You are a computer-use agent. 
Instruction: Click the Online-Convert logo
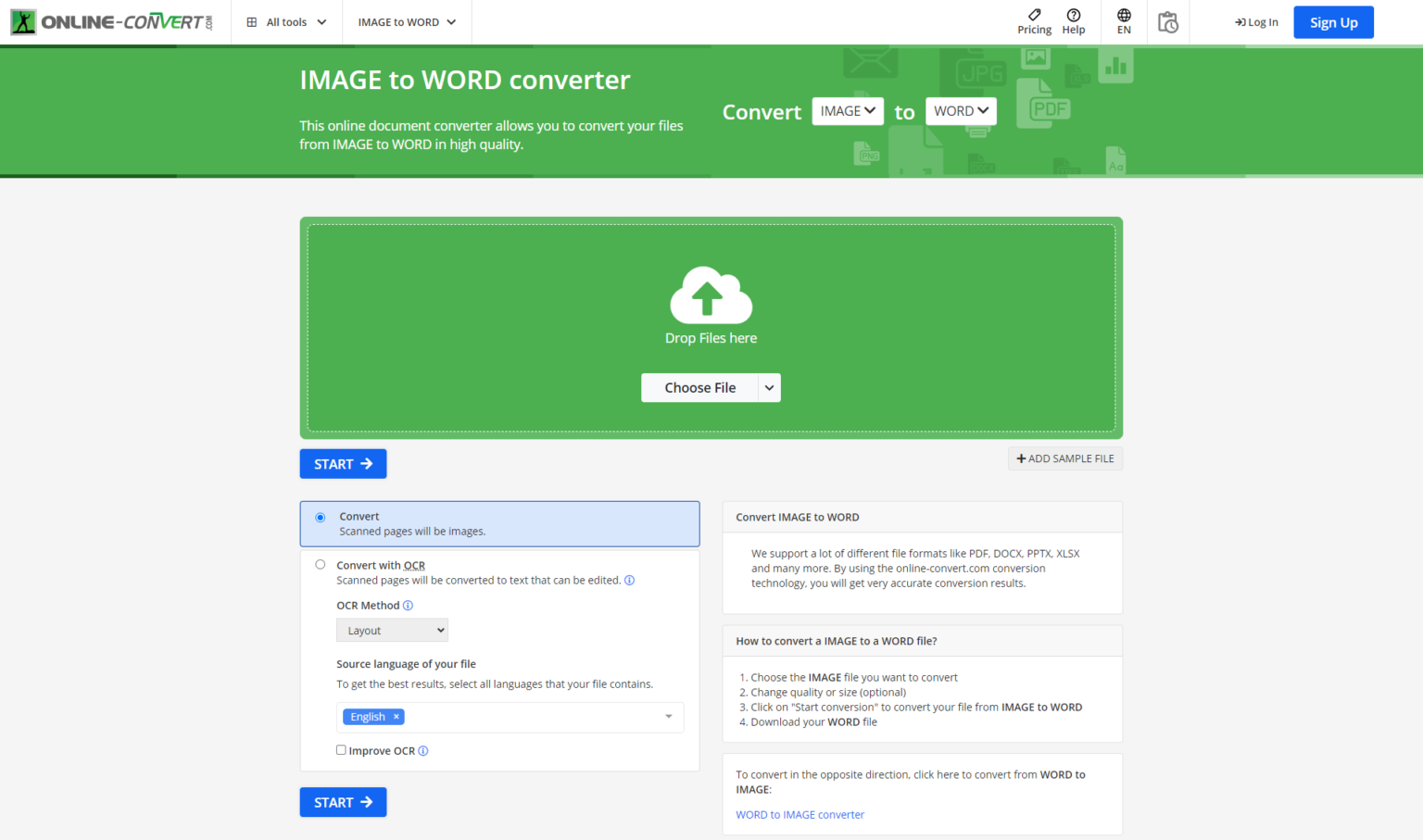point(111,22)
